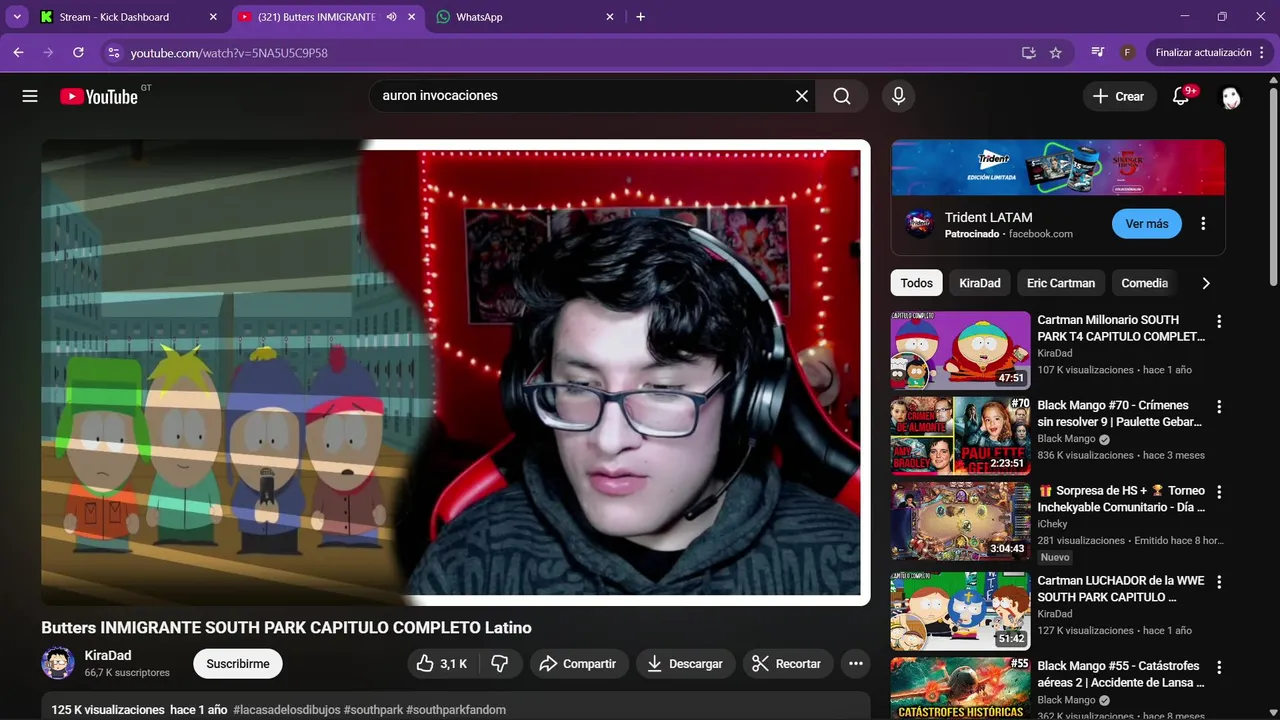Click on the video player
The image size is (1280, 720).
(455, 372)
